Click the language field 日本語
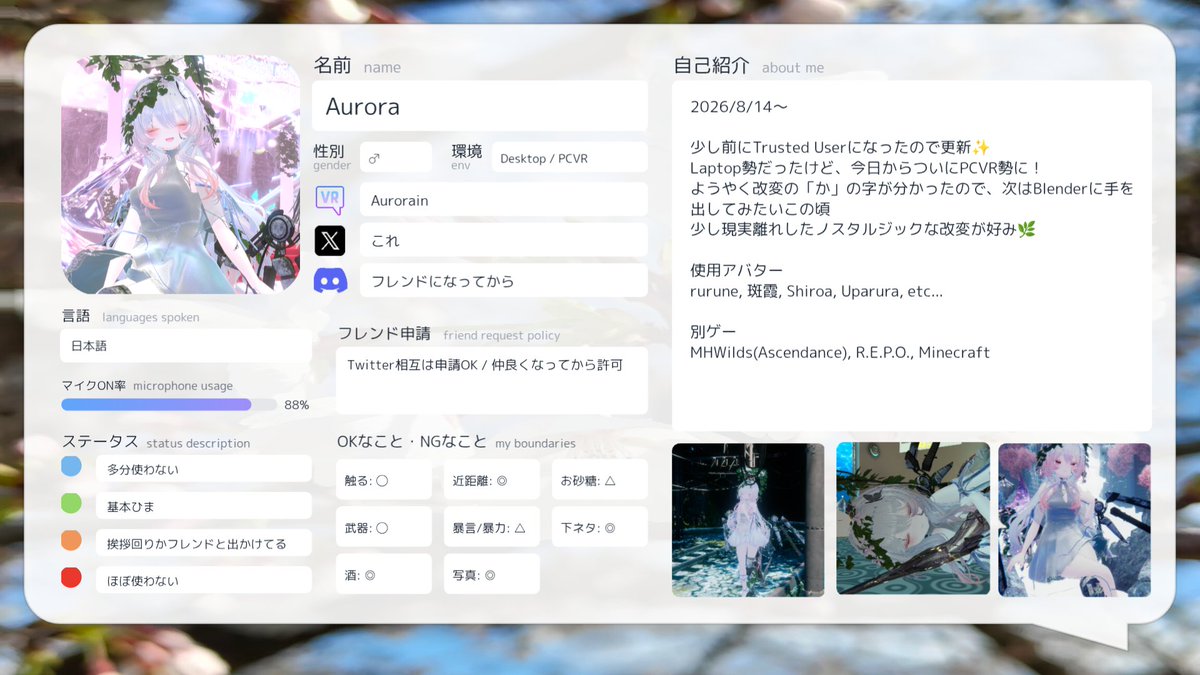The image size is (1200, 675). click(186, 346)
